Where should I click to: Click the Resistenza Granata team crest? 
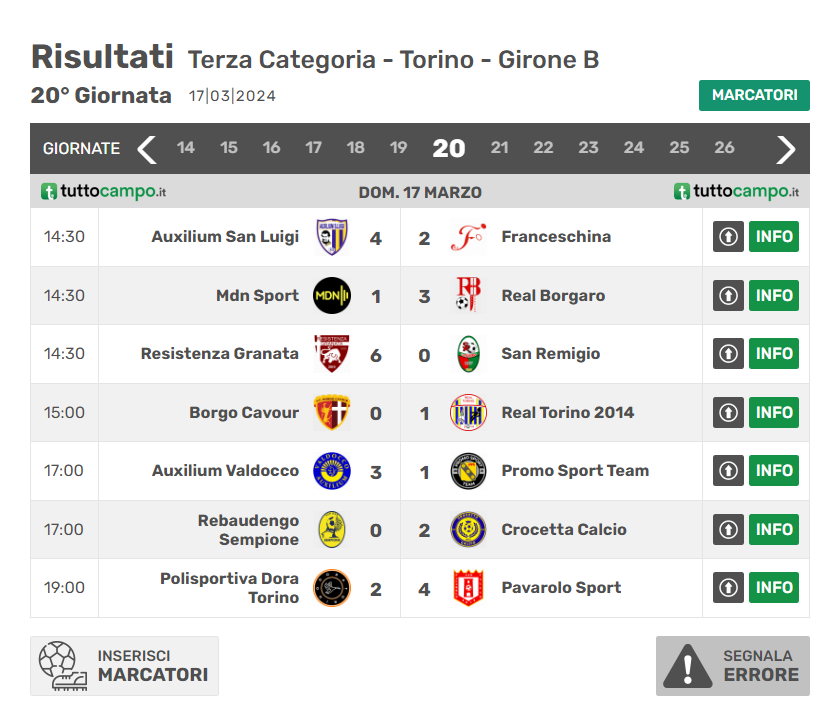coord(331,354)
